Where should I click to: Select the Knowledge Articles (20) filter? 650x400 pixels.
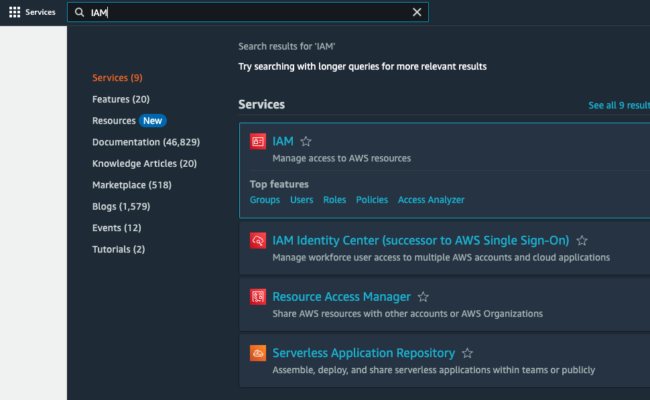click(x=144, y=164)
